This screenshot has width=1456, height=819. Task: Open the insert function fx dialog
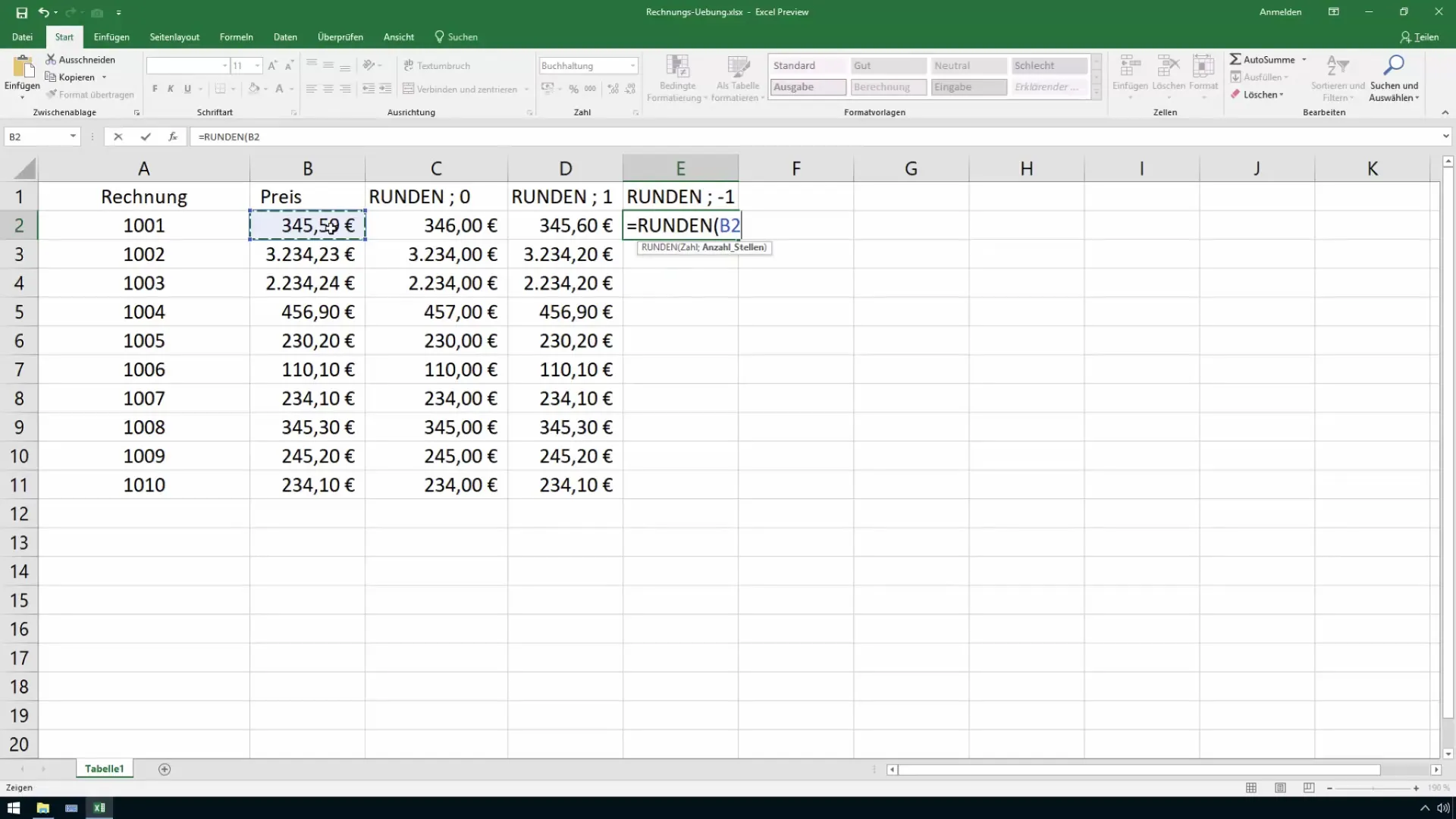(x=173, y=136)
